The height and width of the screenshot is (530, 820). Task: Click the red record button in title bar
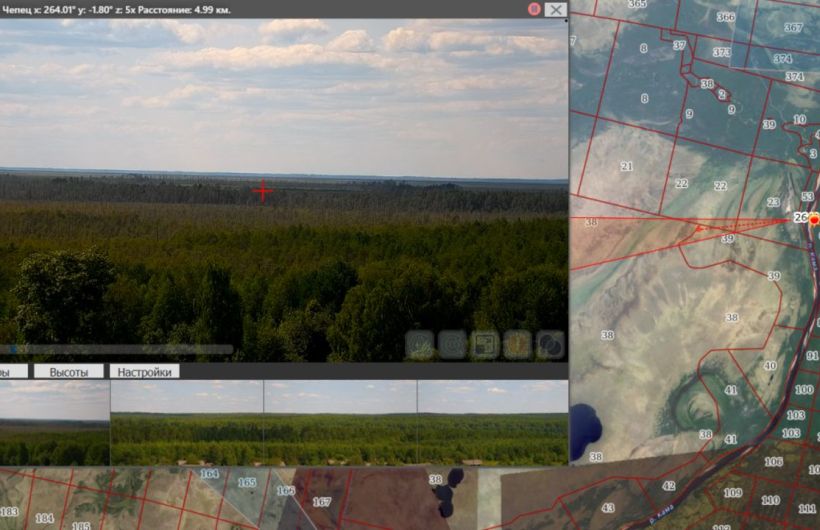coord(534,9)
